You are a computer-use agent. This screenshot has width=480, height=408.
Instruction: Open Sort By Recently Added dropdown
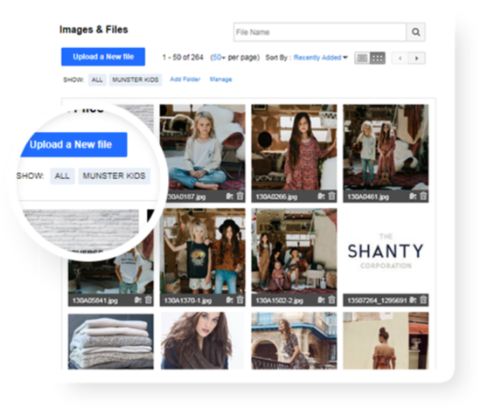[x=321, y=58]
